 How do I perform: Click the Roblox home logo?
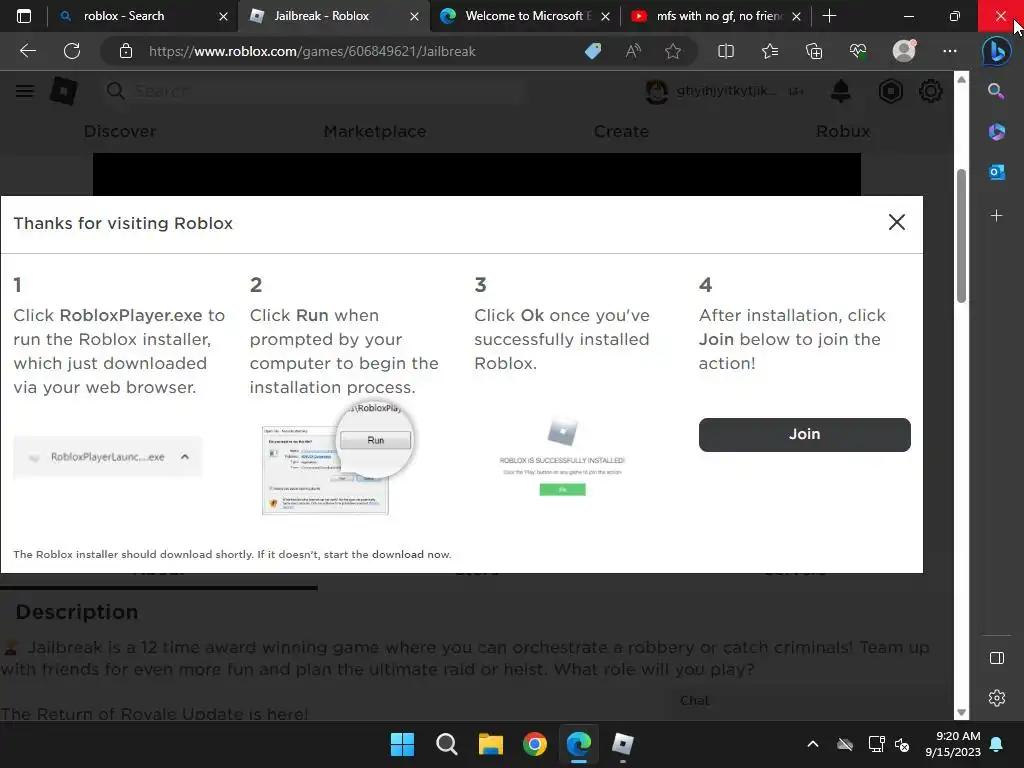coord(64,91)
